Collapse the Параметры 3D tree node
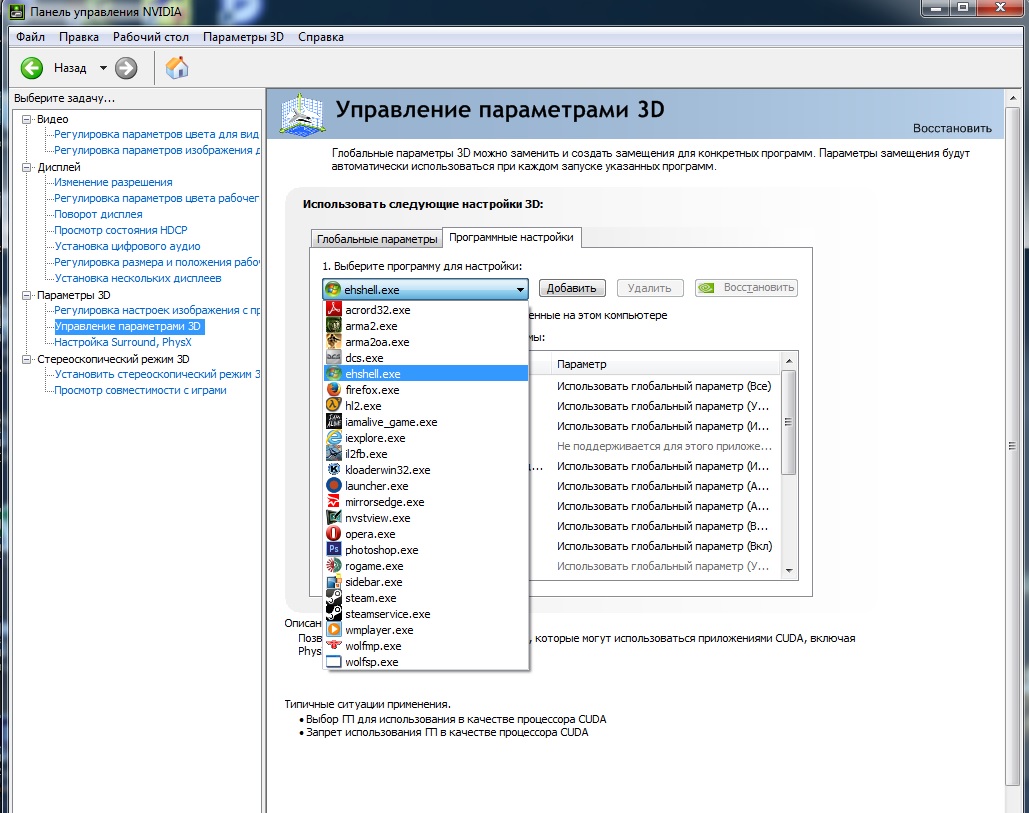1029x813 pixels. pos(27,295)
